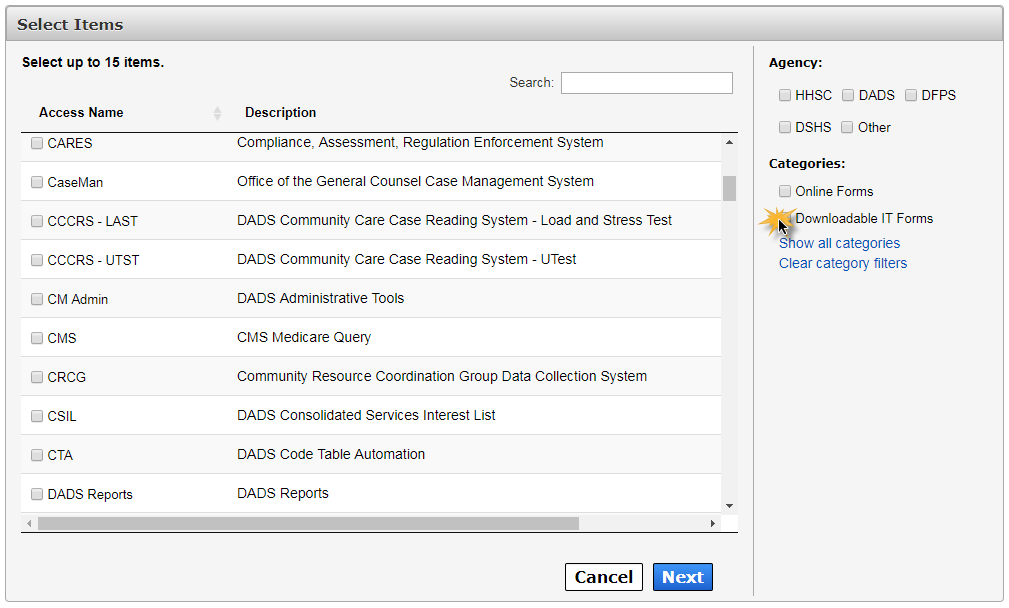
Task: Click the Description column header
Action: pos(281,113)
